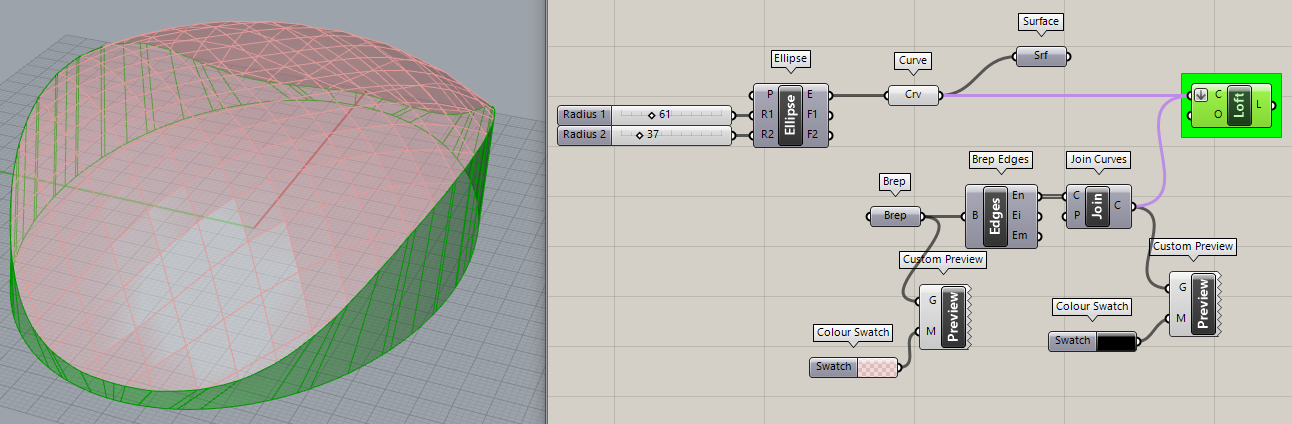Screen dimensions: 1292x424
Task: Click the Ellipse F1 output
Action: click(x=813, y=115)
